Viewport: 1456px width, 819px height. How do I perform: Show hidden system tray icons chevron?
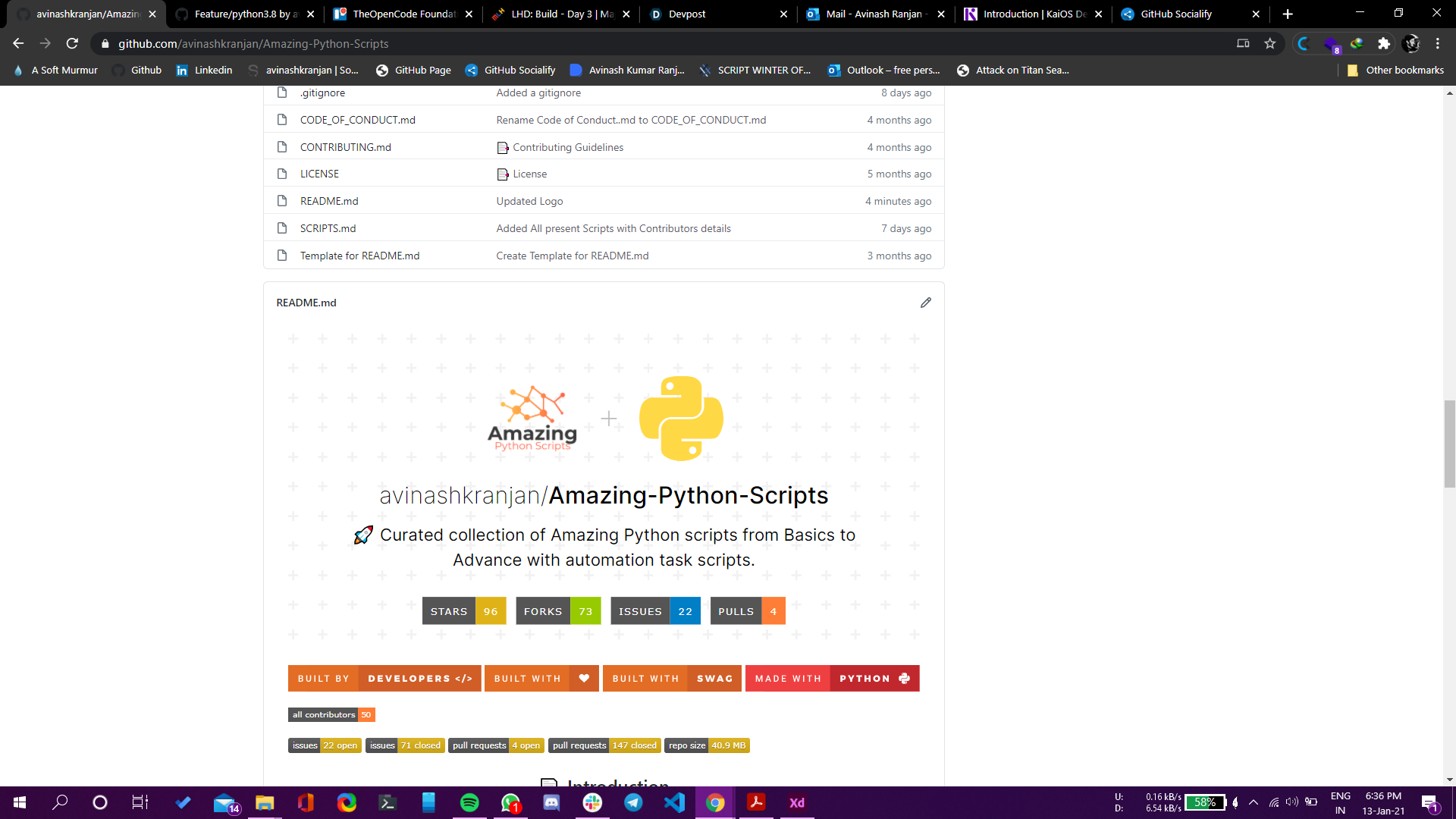tap(1254, 802)
